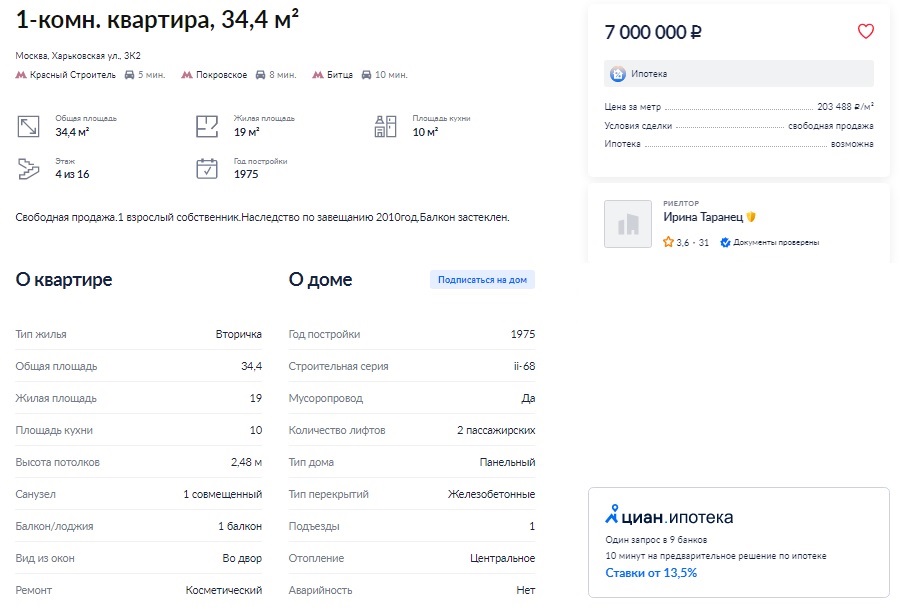Click the heart favorite icon
Viewport: 900px width, 616px height.
click(x=866, y=31)
